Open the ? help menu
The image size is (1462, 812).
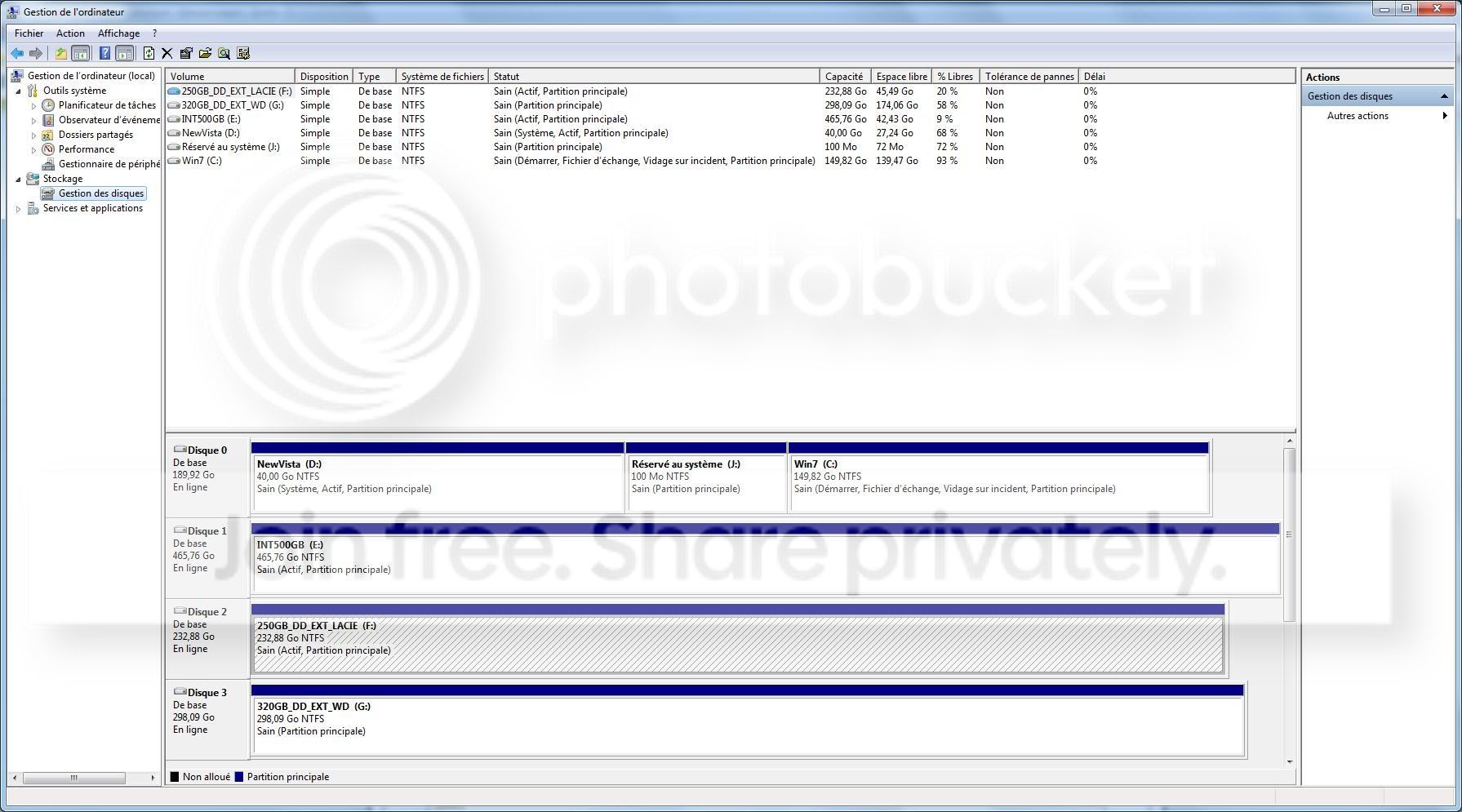(x=155, y=33)
